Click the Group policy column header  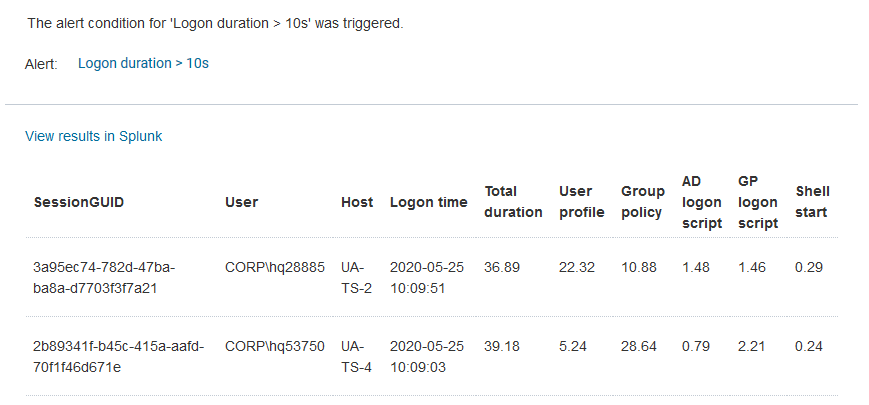coord(642,201)
